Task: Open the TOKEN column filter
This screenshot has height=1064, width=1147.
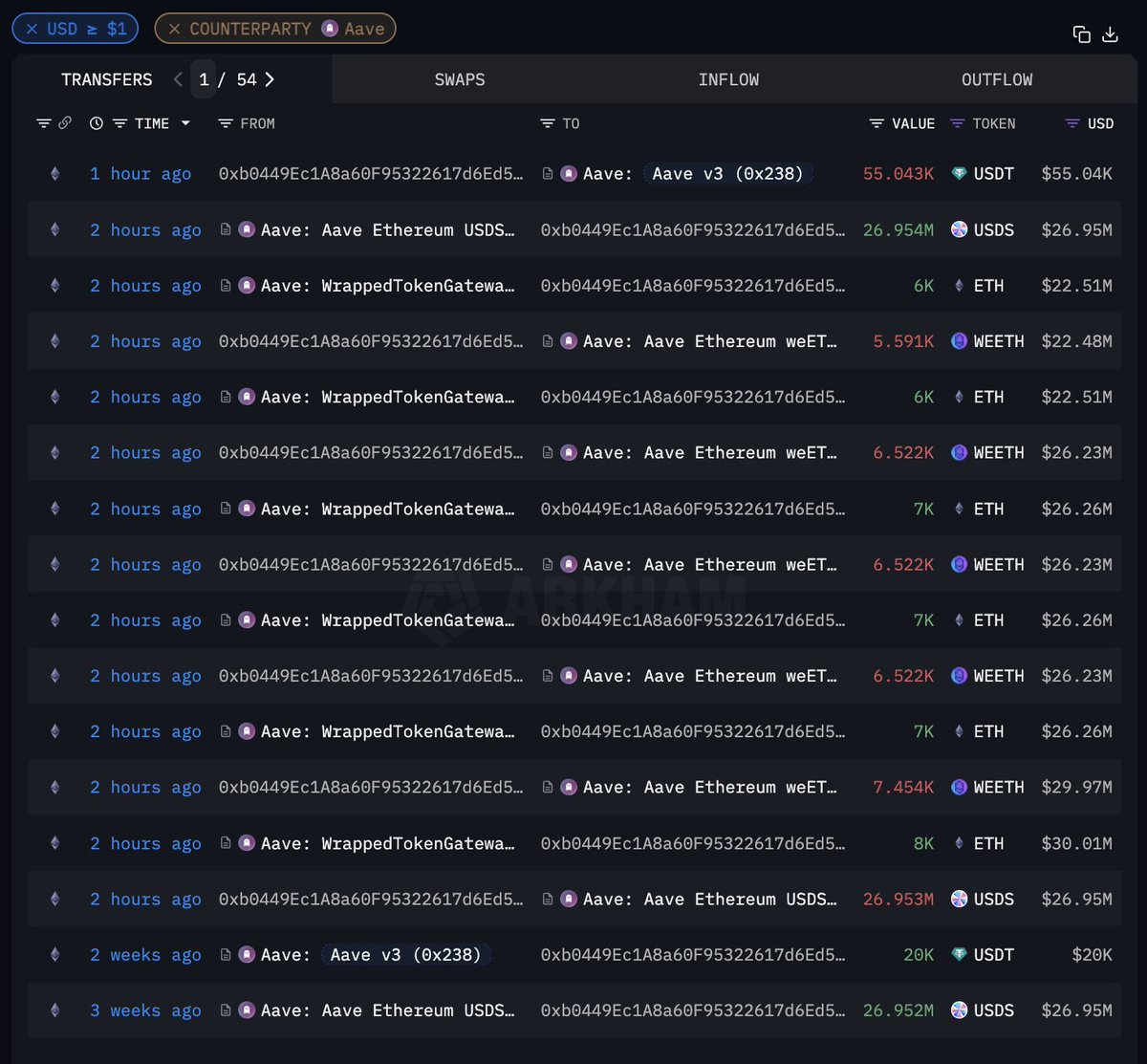Action: pos(958,123)
